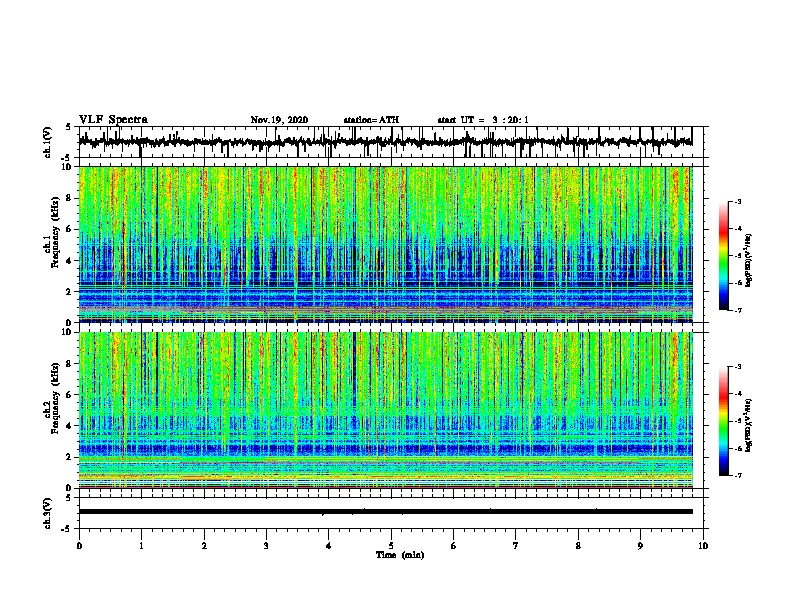The image size is (792, 612).
Task: Click the "ch.3(V)" waveform axis label
Action: (x=48, y=514)
